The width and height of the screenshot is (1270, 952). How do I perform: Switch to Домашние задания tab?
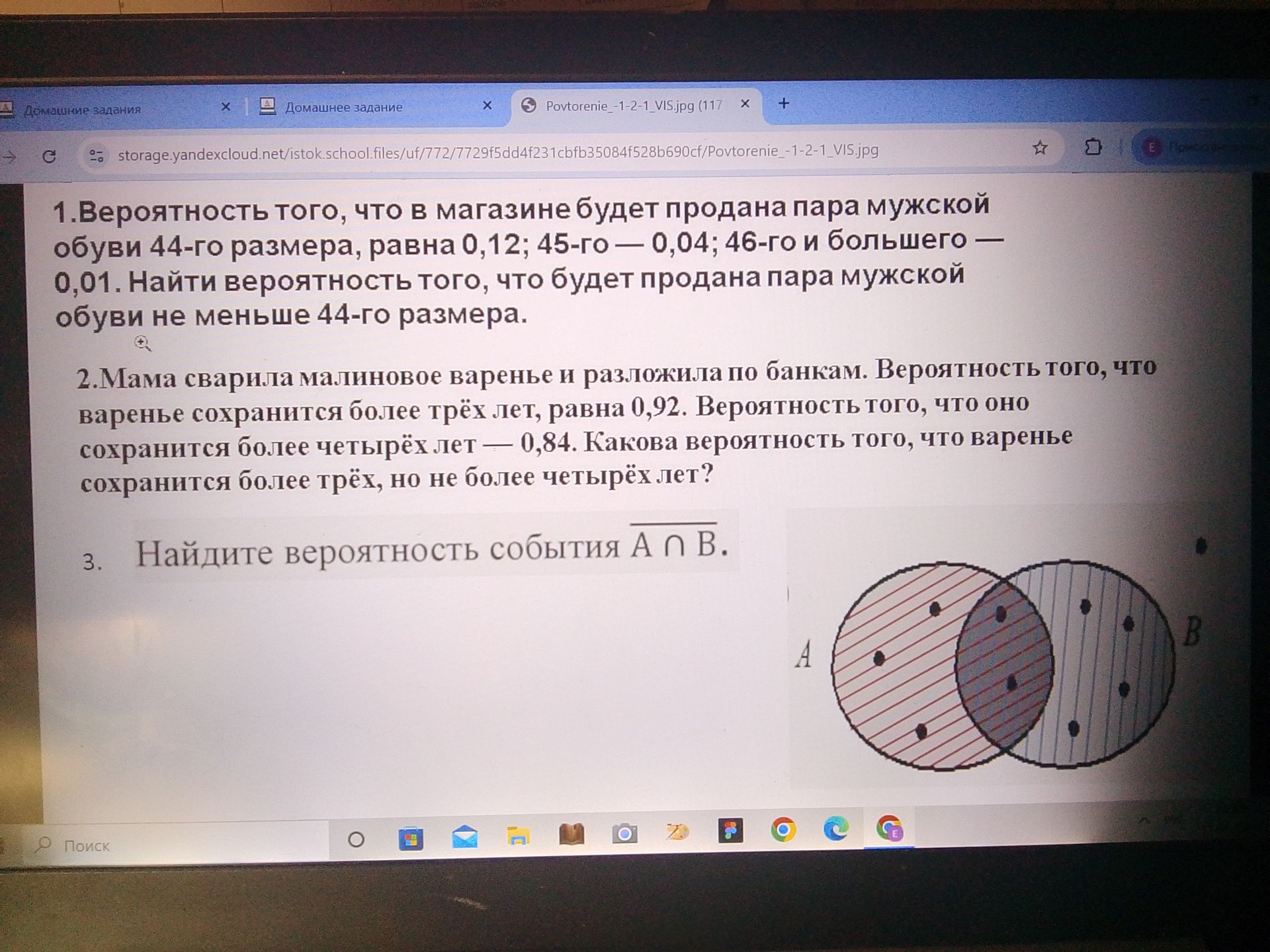(x=83, y=110)
